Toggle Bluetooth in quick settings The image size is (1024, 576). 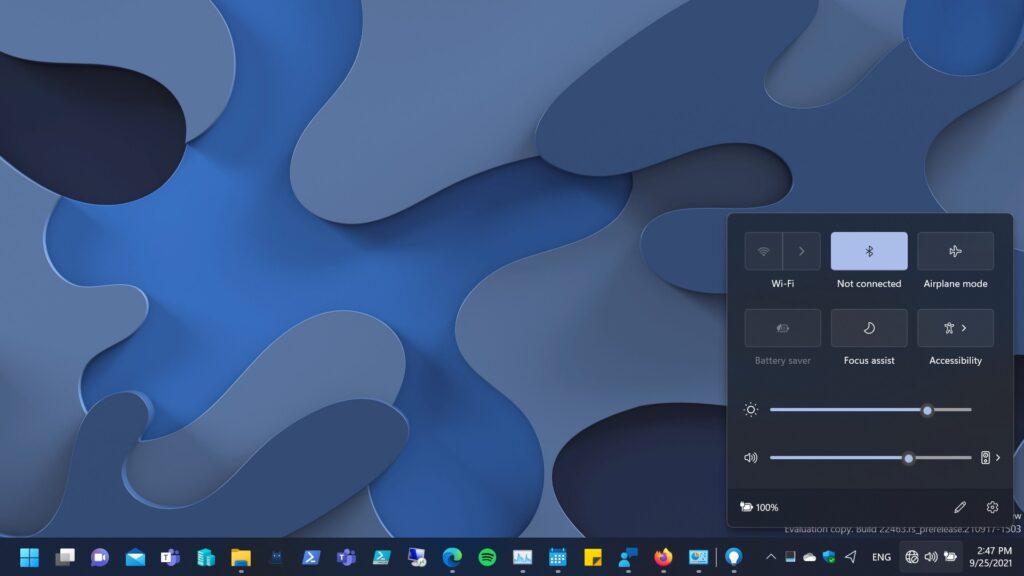(x=869, y=251)
